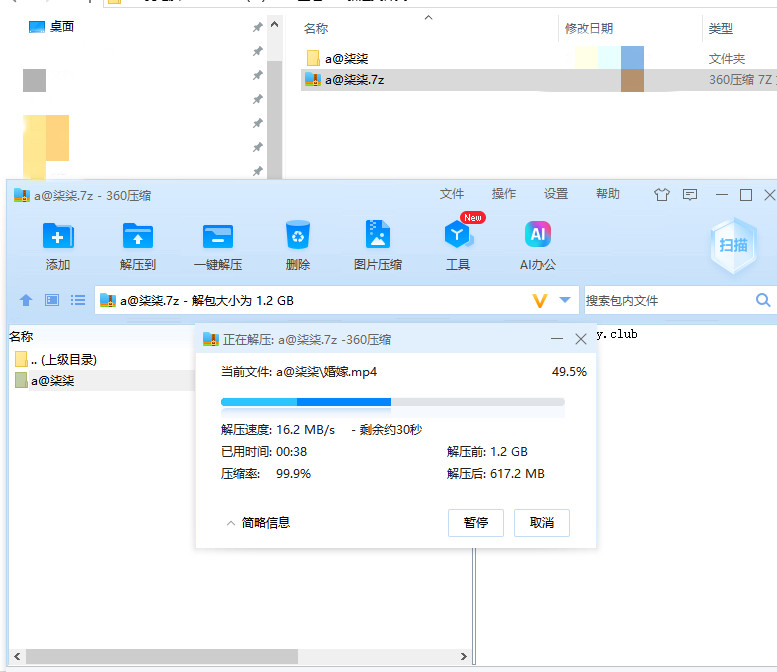
Task: Click the right scroll arrow of file list
Action: point(463,657)
